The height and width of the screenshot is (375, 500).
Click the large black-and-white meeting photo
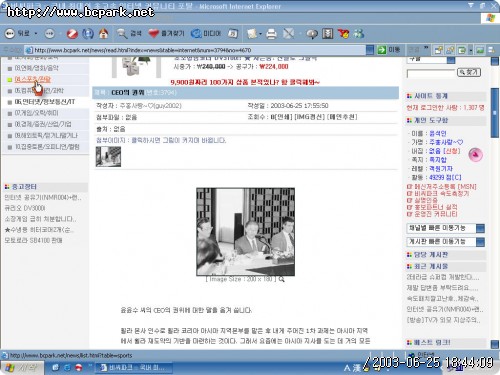(245, 232)
